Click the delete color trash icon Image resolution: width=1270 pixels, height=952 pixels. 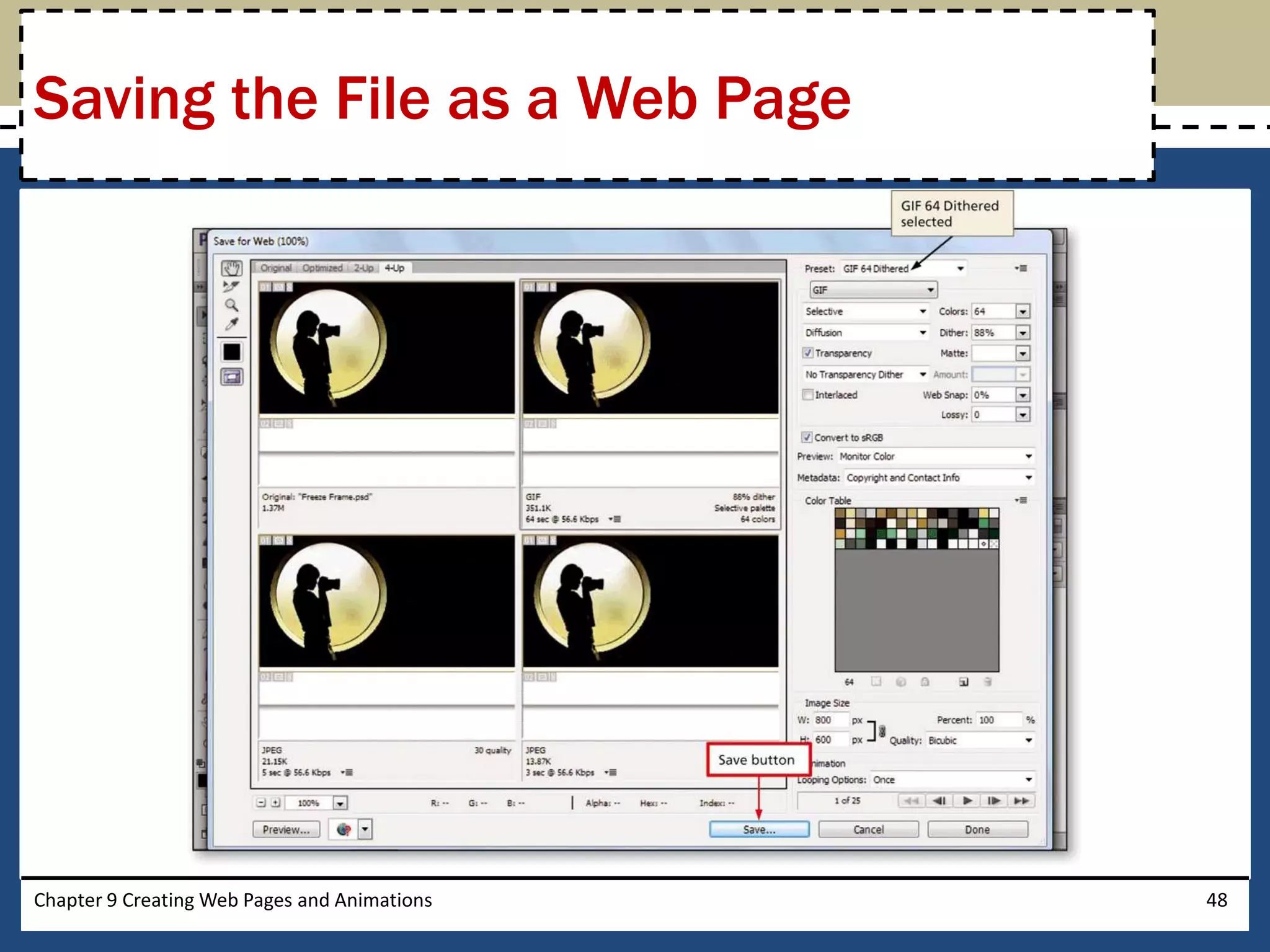(x=987, y=681)
